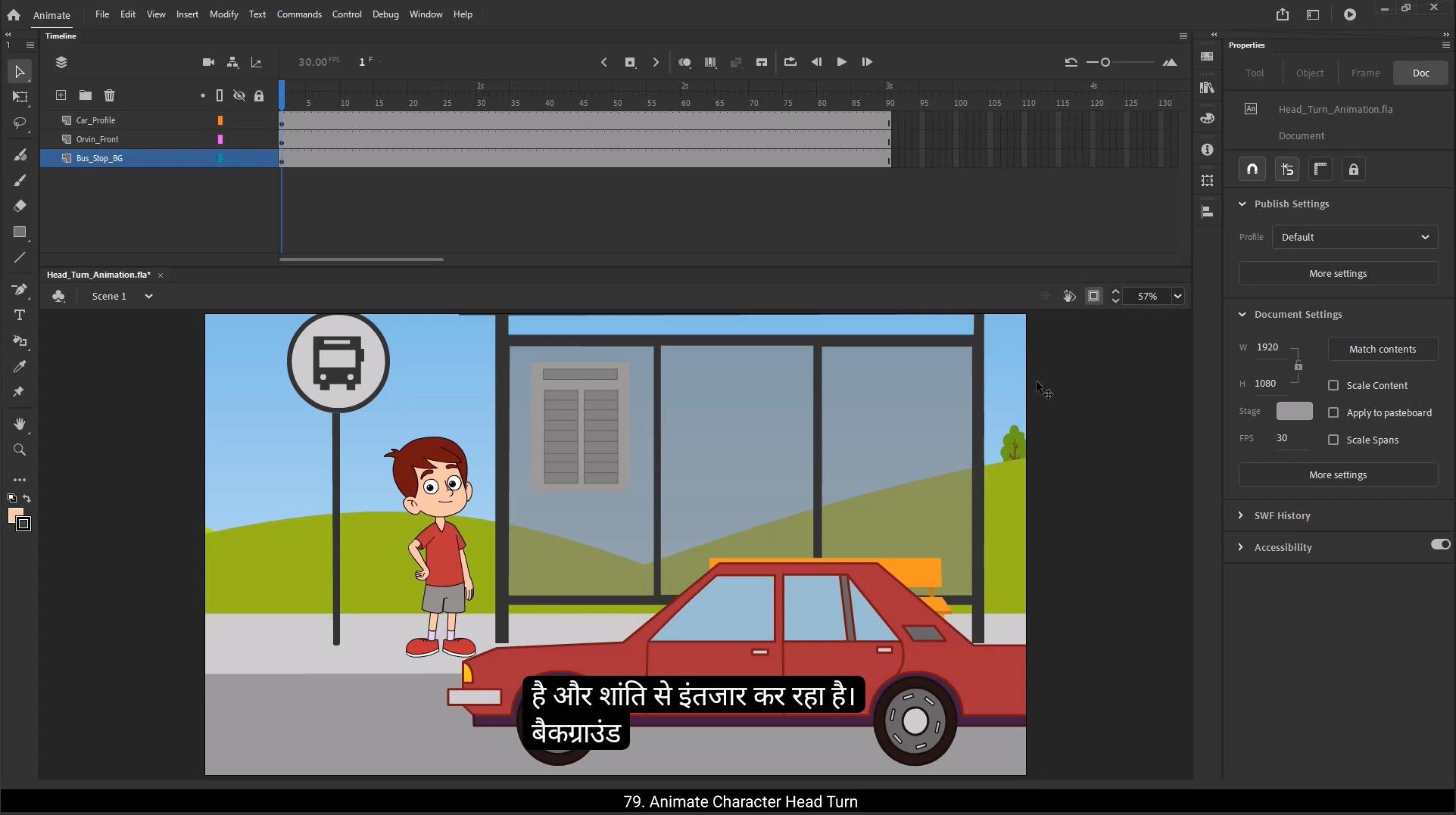
Task: Select the Lasso tool
Action: click(20, 123)
